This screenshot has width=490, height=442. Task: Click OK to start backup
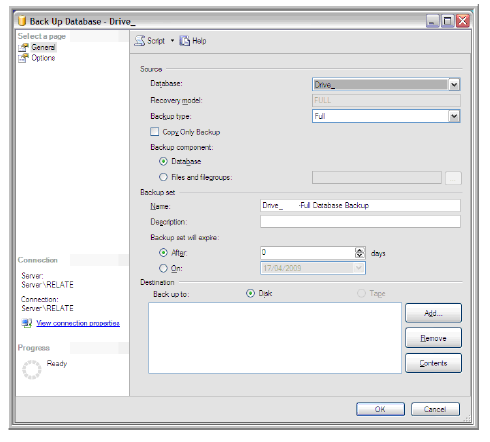380,409
